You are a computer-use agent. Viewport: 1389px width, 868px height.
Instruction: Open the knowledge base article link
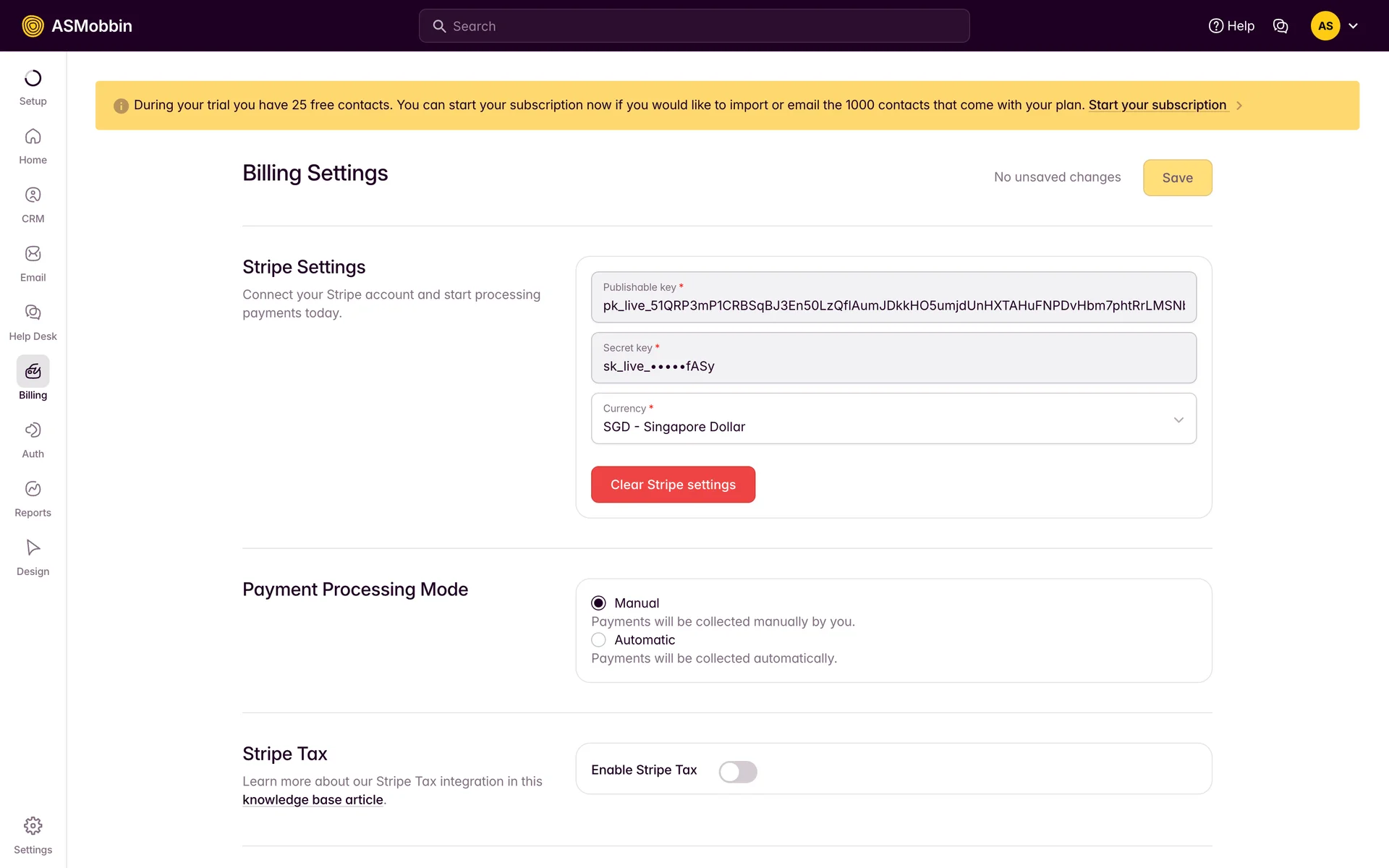click(x=313, y=800)
